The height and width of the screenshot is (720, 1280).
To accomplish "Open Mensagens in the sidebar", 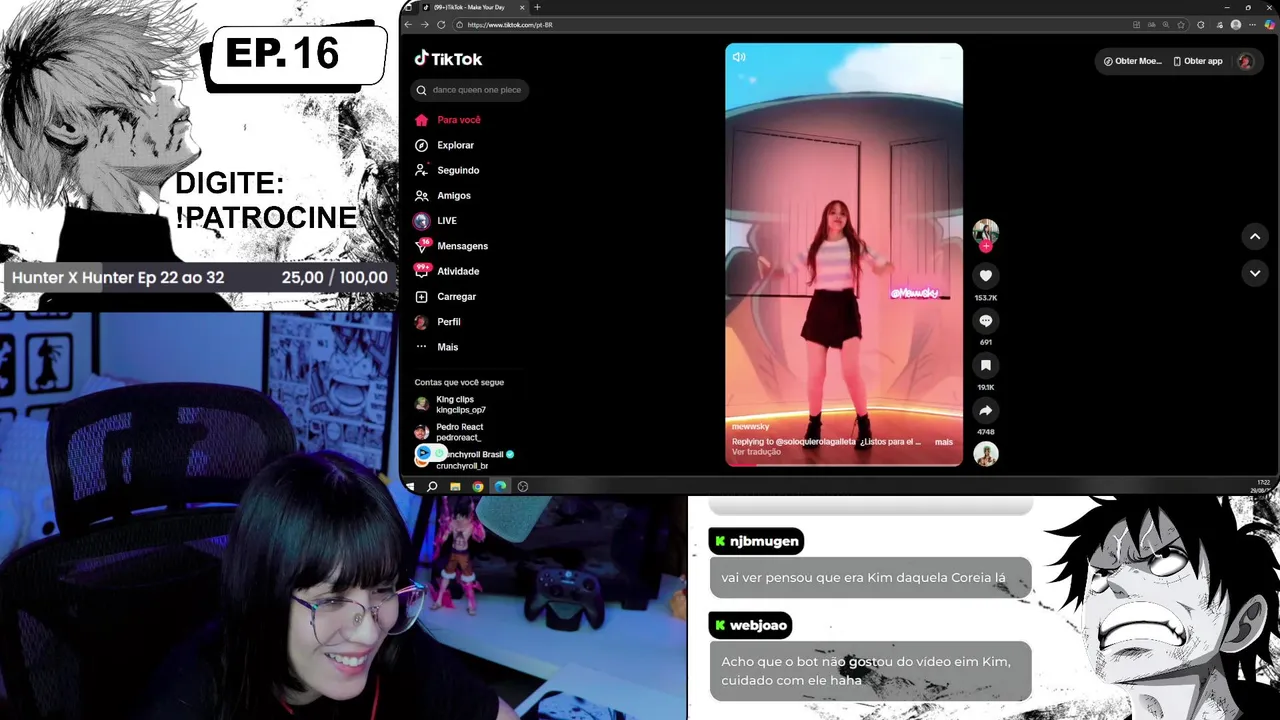I will click(x=462, y=246).
